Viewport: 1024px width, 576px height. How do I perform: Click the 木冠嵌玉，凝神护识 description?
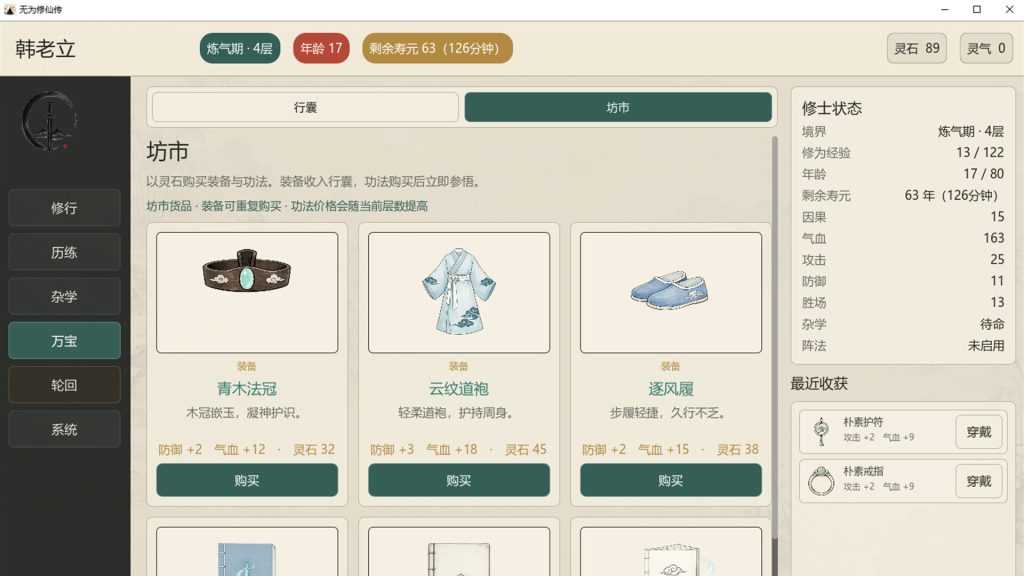tap(247, 413)
